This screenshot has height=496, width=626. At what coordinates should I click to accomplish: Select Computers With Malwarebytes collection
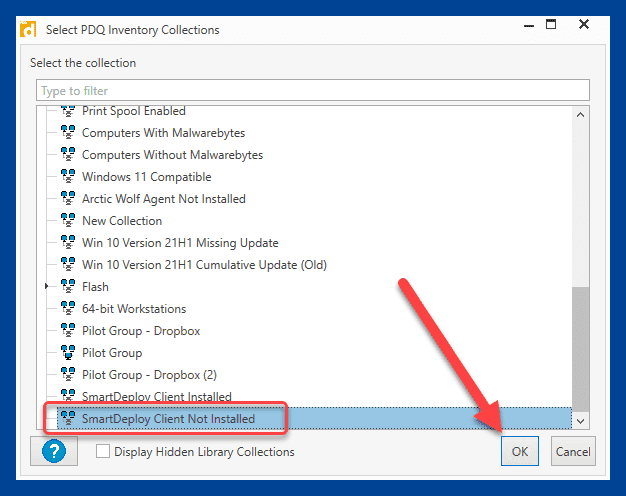point(163,133)
